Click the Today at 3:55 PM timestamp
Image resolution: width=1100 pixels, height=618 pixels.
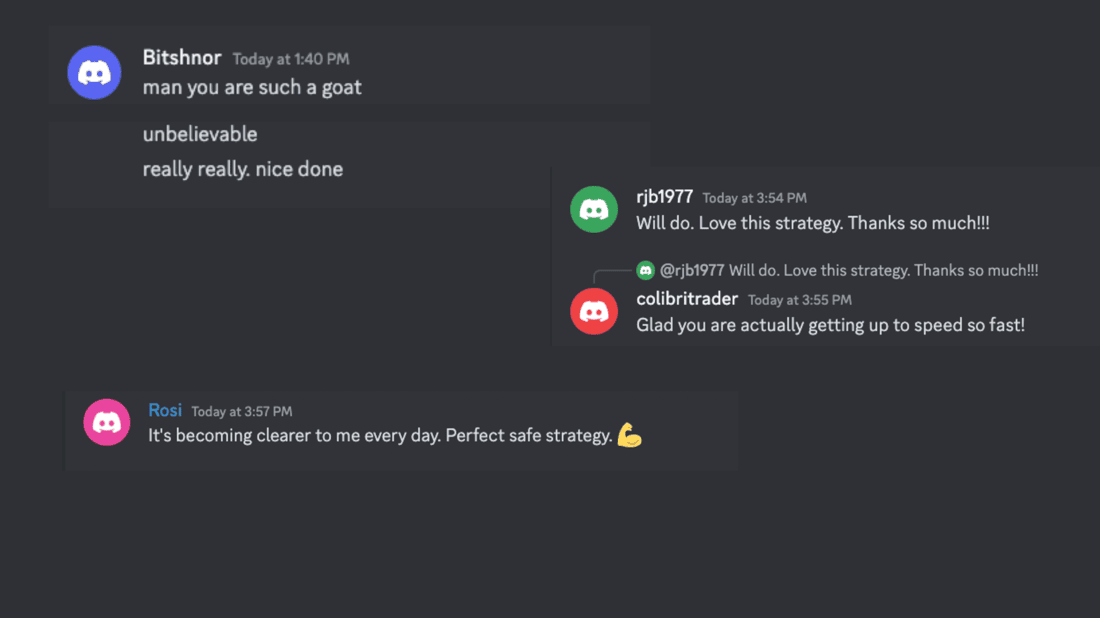[x=800, y=300]
